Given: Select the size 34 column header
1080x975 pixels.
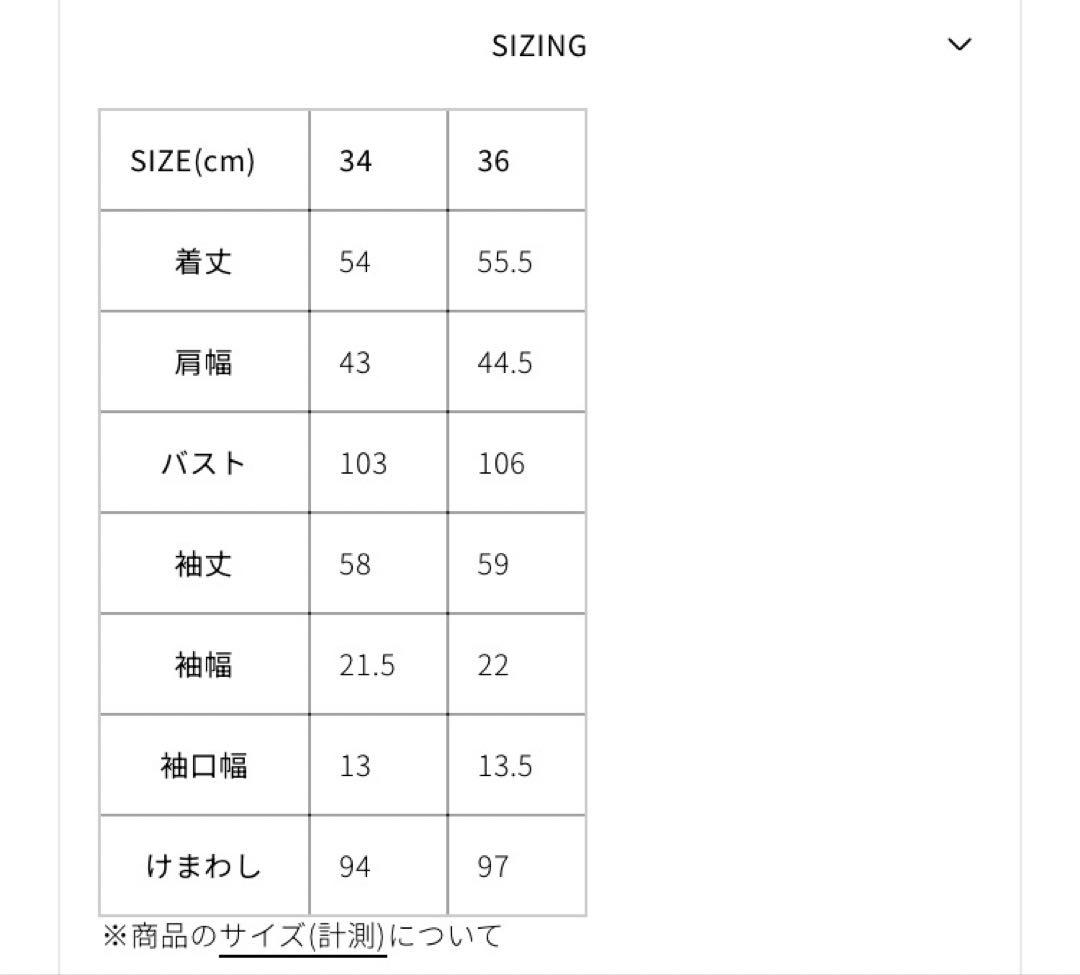Looking at the screenshot, I should [x=355, y=161].
